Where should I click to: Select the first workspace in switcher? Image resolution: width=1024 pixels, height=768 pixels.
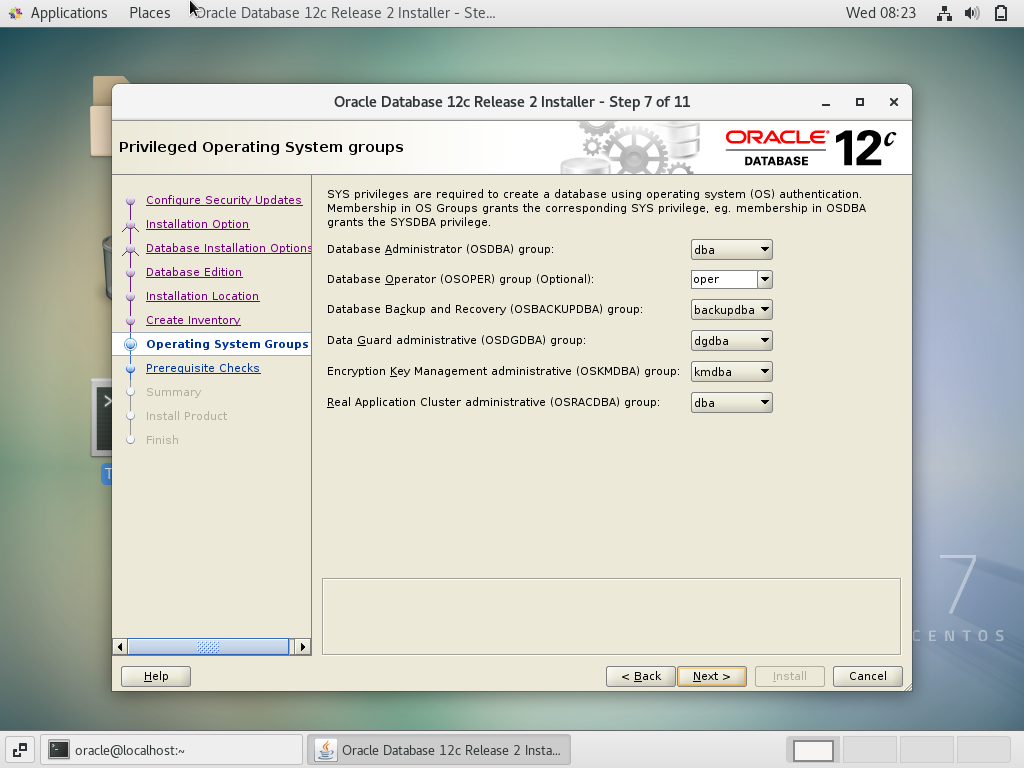[813, 750]
